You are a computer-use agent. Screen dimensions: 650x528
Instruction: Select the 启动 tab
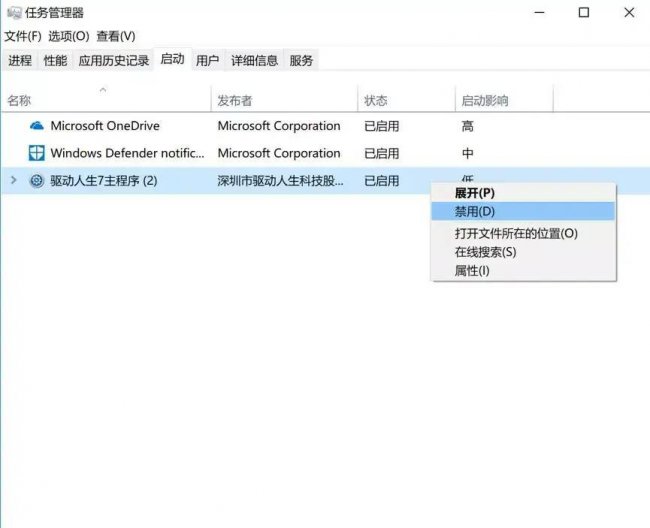[172, 59]
